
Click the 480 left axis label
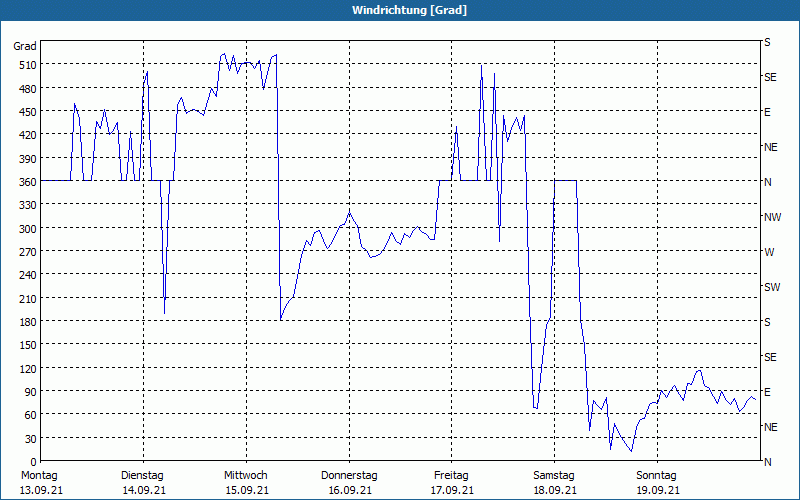(28, 89)
